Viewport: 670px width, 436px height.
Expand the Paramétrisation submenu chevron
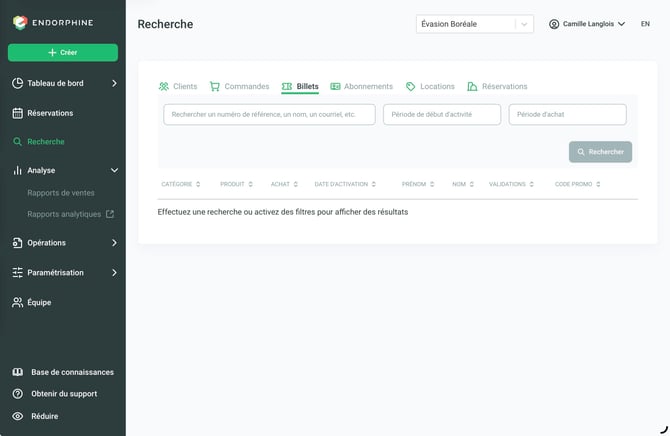[114, 272]
